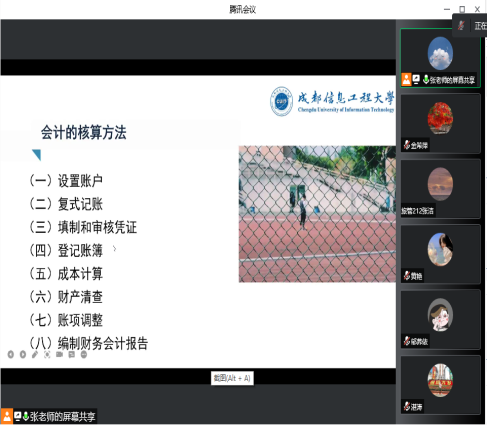Expand the small chevron next to 登记账簿
The image size is (487, 425).
pyautogui.click(x=115, y=248)
